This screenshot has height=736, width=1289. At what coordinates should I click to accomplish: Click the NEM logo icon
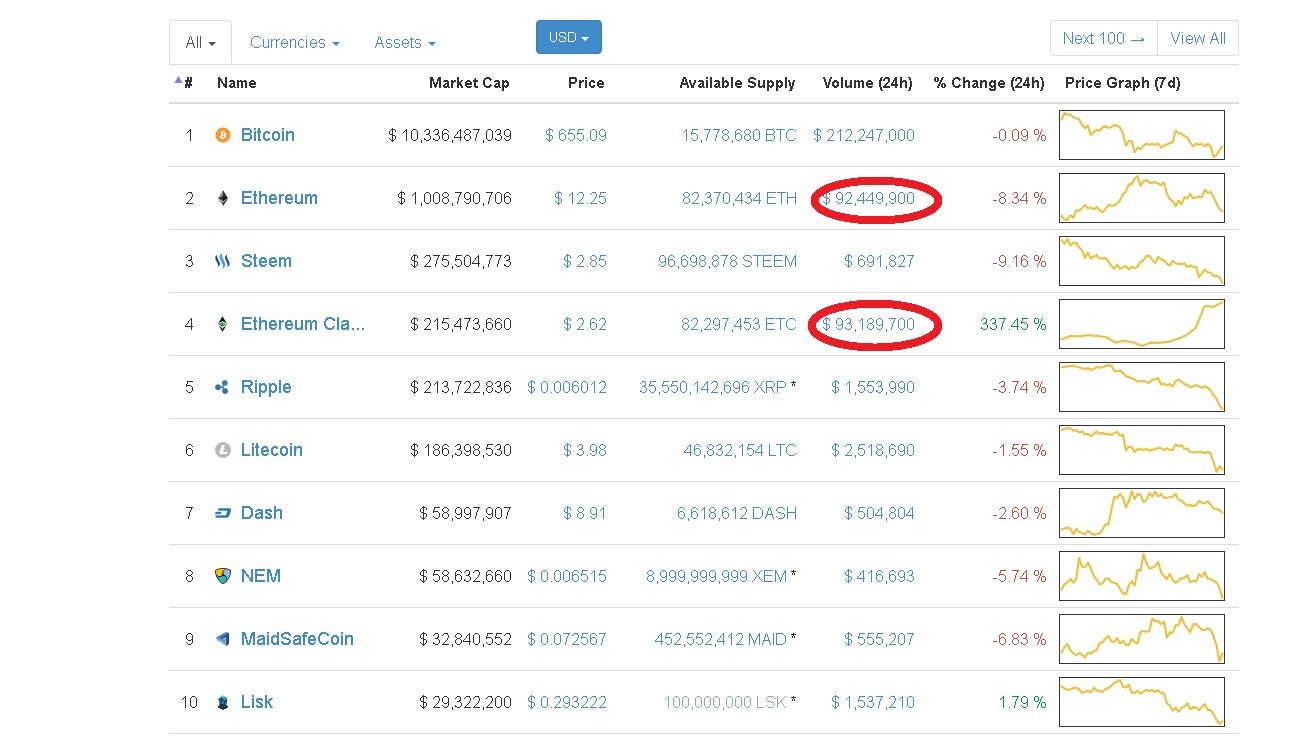click(x=223, y=576)
